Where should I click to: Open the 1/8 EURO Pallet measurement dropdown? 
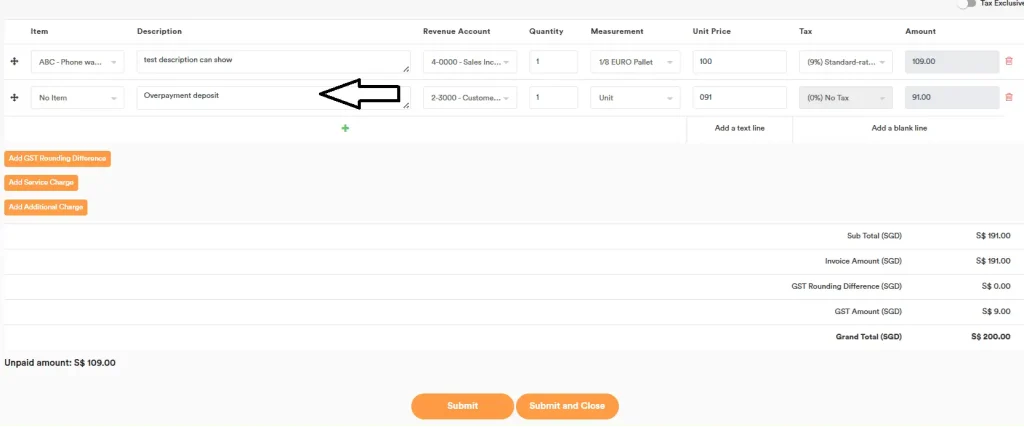pos(635,62)
